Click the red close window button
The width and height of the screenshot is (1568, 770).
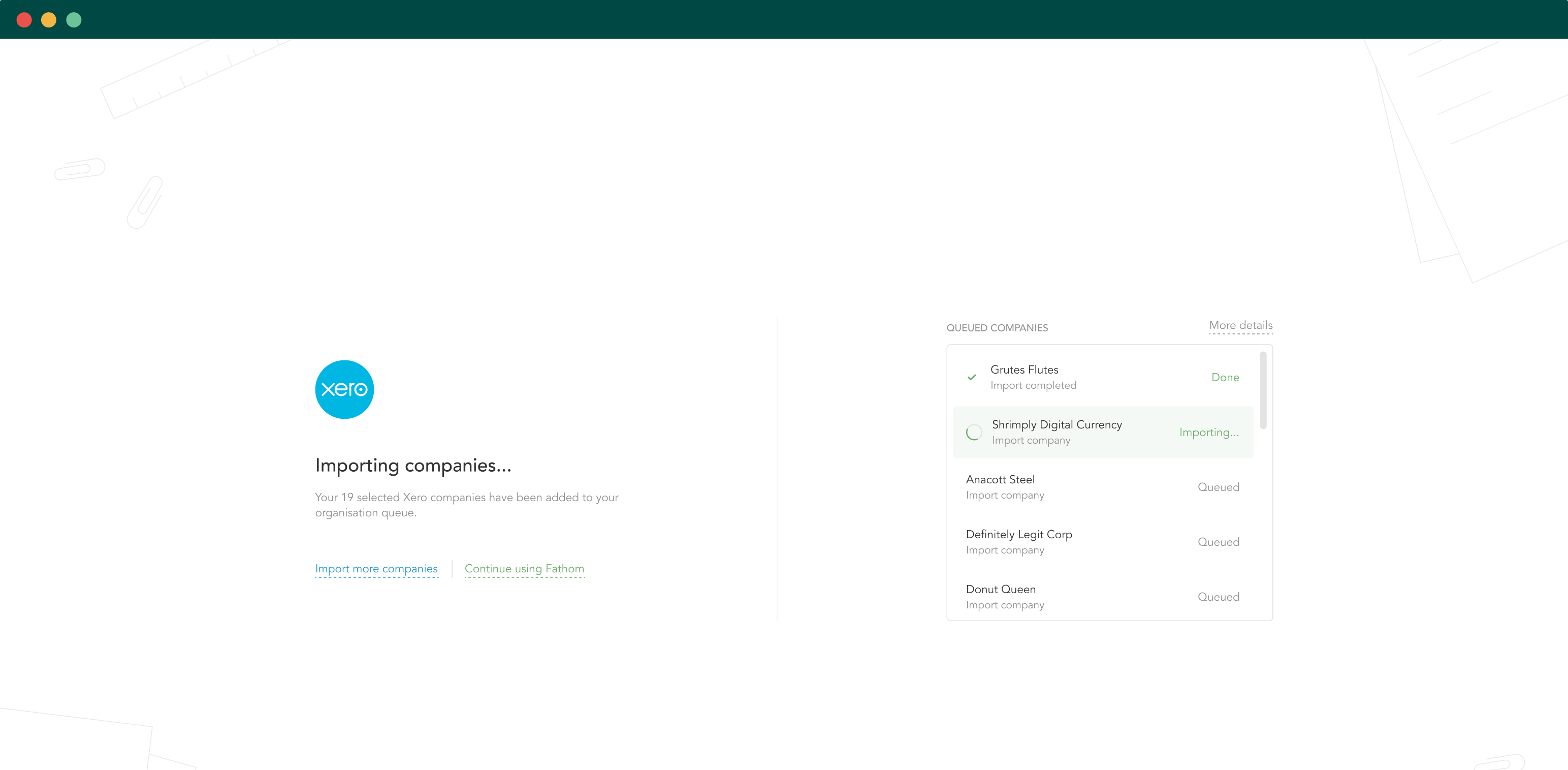24,20
